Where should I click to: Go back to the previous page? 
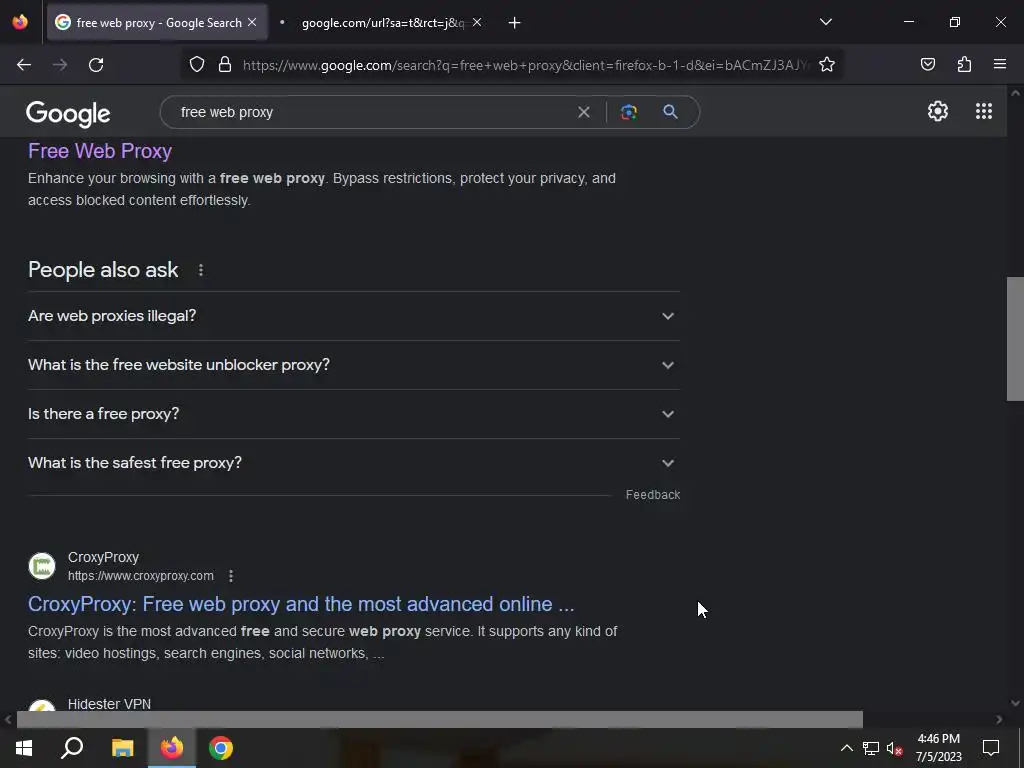pos(24,65)
